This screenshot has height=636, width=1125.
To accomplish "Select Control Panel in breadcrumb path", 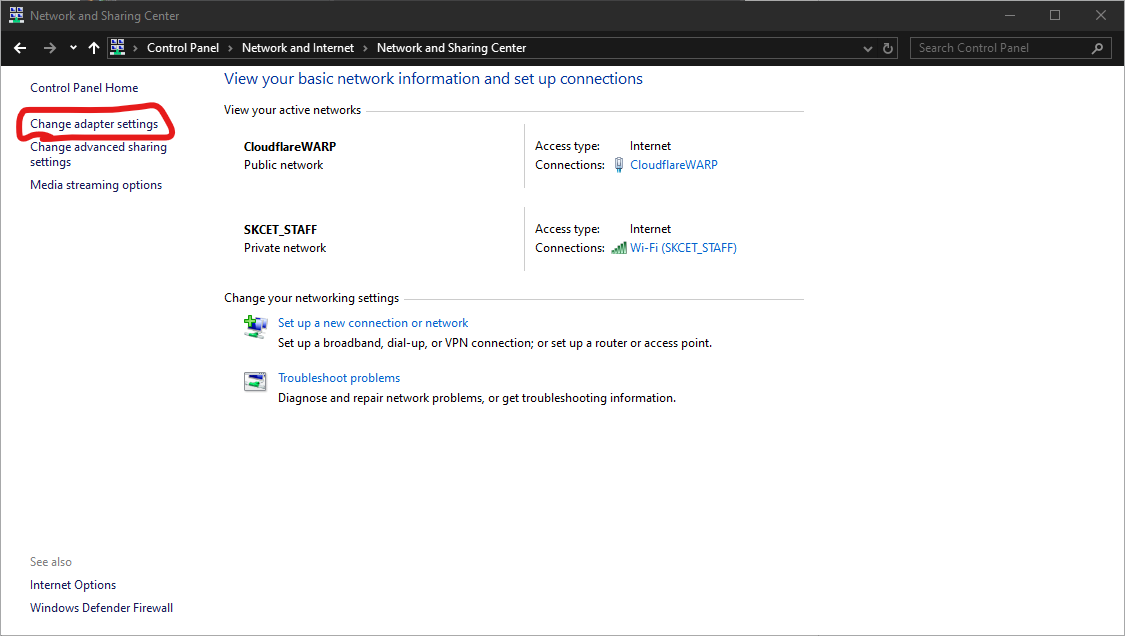I will [182, 48].
